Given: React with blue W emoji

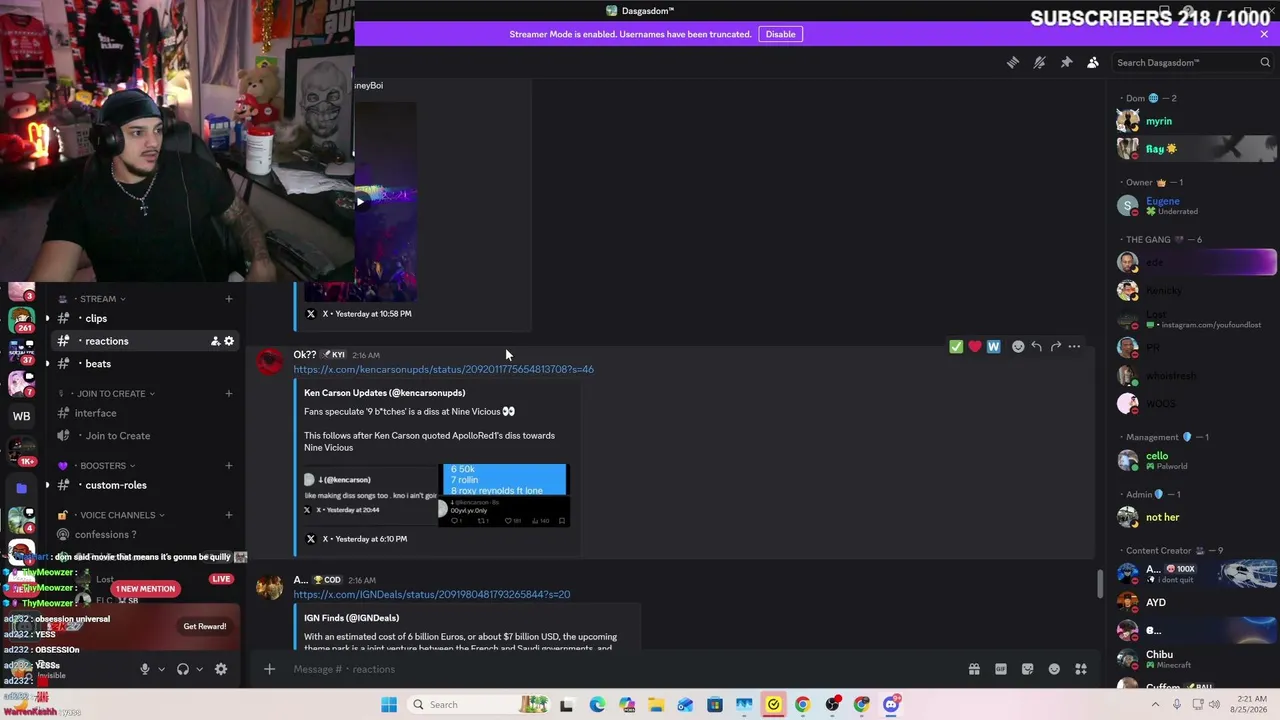Looking at the screenshot, I should 993,346.
